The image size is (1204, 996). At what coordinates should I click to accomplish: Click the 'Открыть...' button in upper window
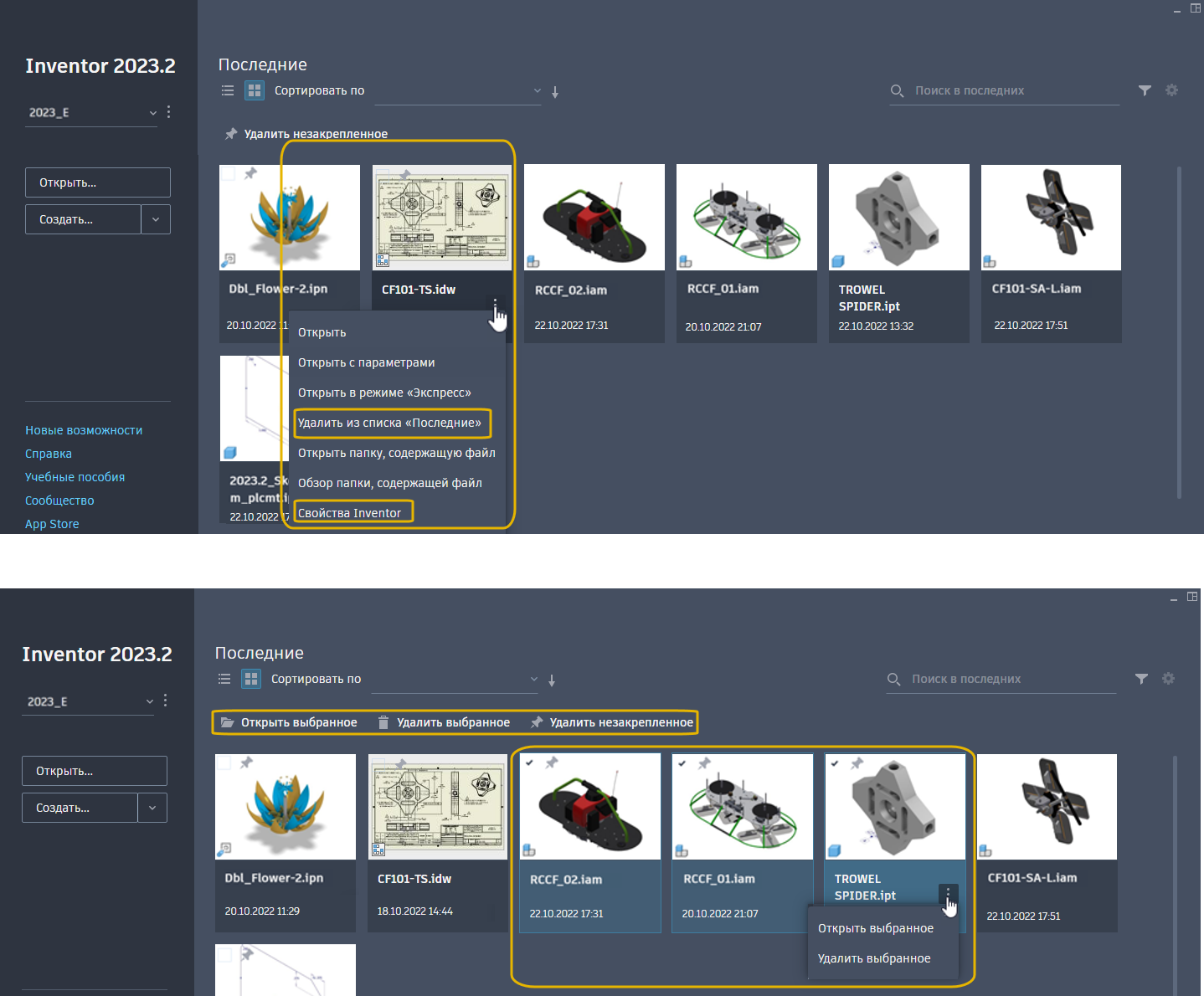pos(98,182)
